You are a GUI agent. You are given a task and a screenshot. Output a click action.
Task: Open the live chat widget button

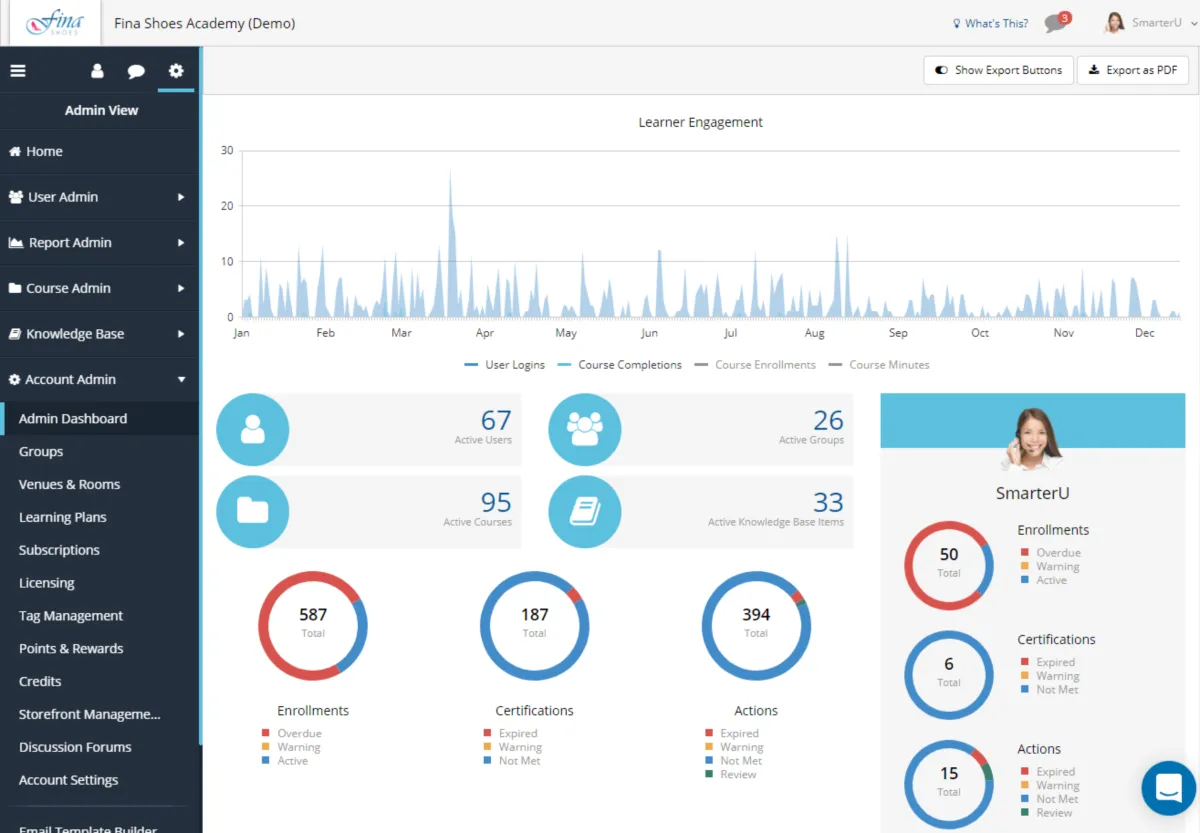click(x=1169, y=788)
